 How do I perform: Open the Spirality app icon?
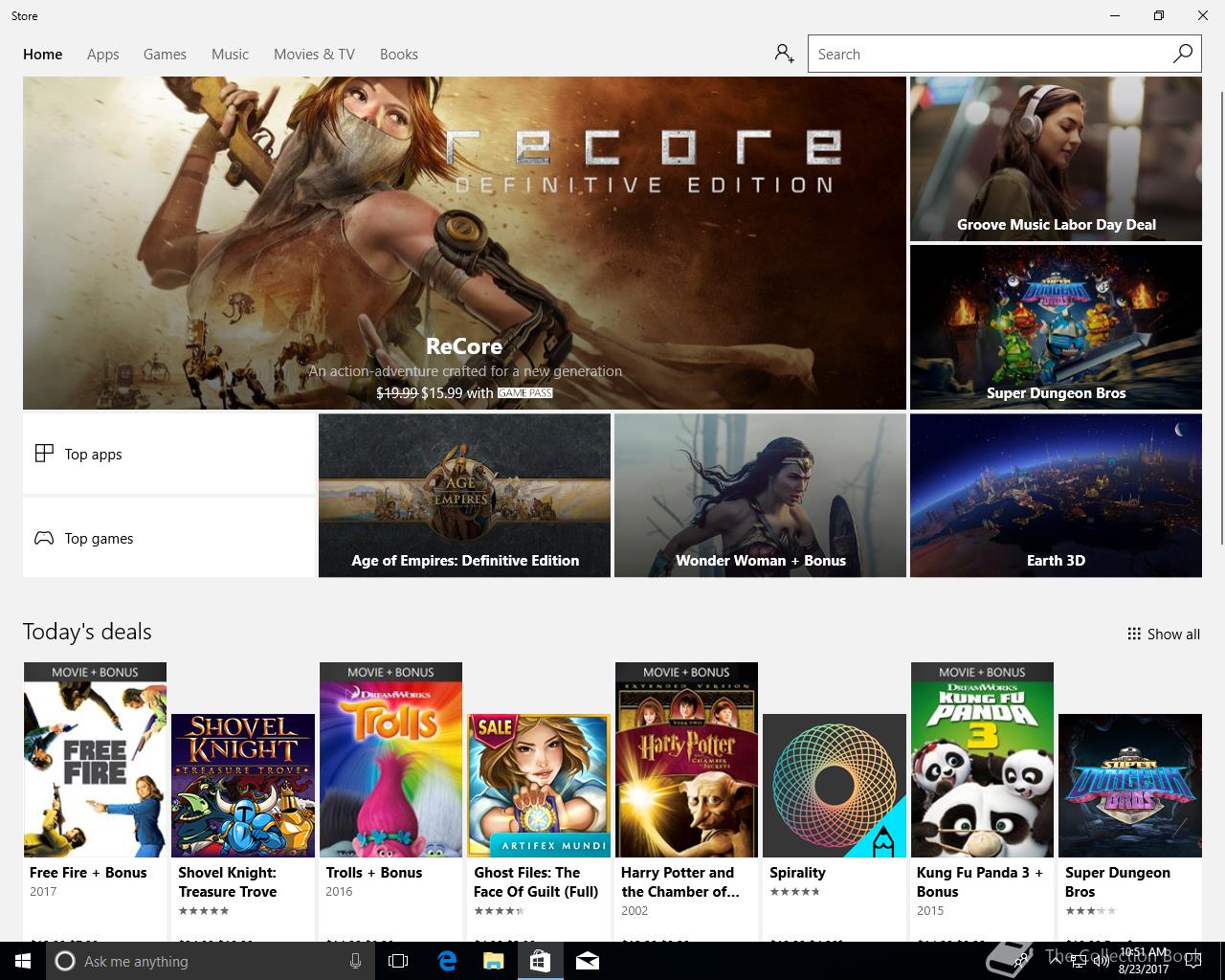pyautogui.click(x=835, y=786)
